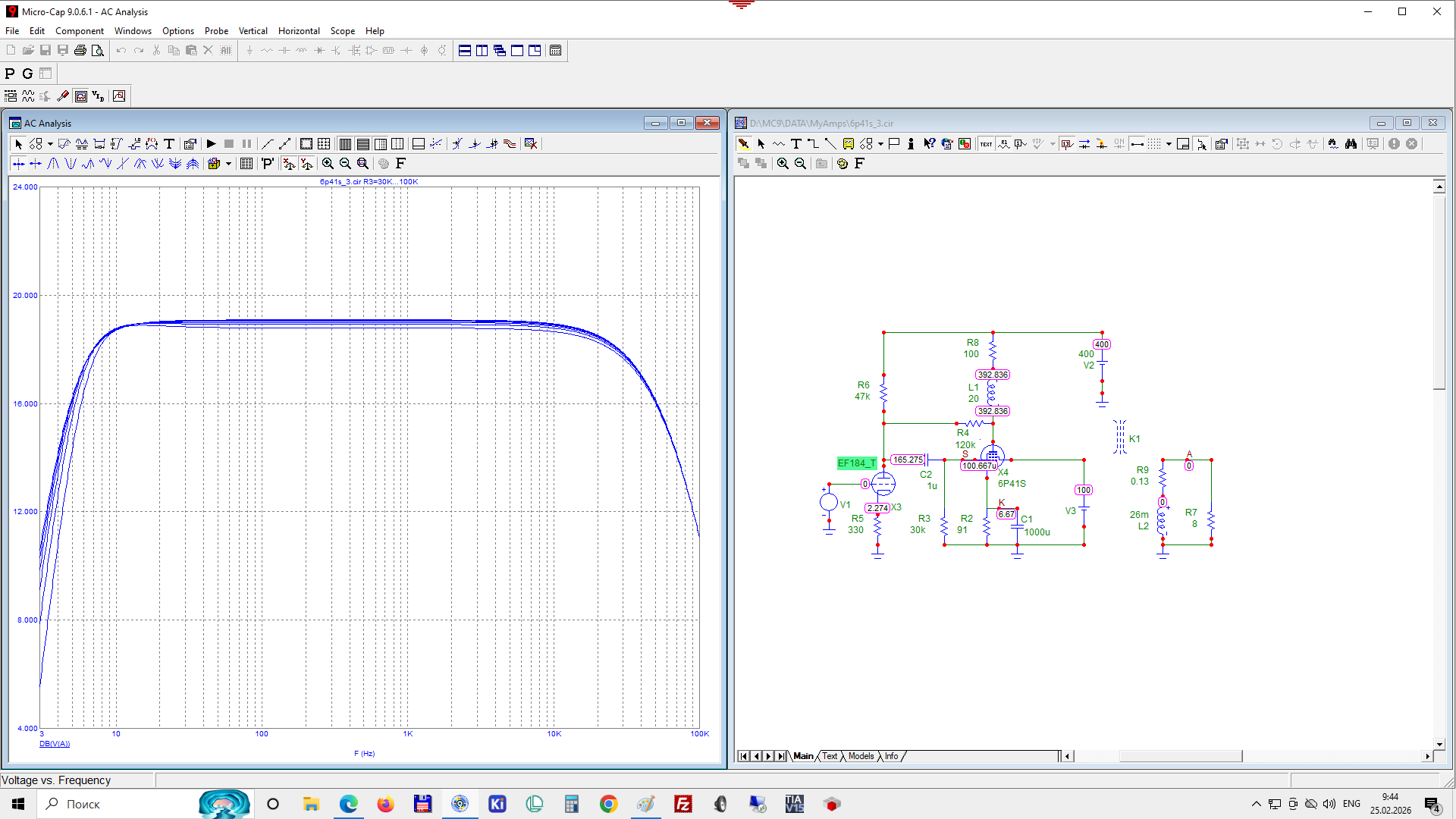Image resolution: width=1456 pixels, height=819 pixels.
Task: Open the Properties icon in AC Analysis toolbar
Action: point(190,144)
